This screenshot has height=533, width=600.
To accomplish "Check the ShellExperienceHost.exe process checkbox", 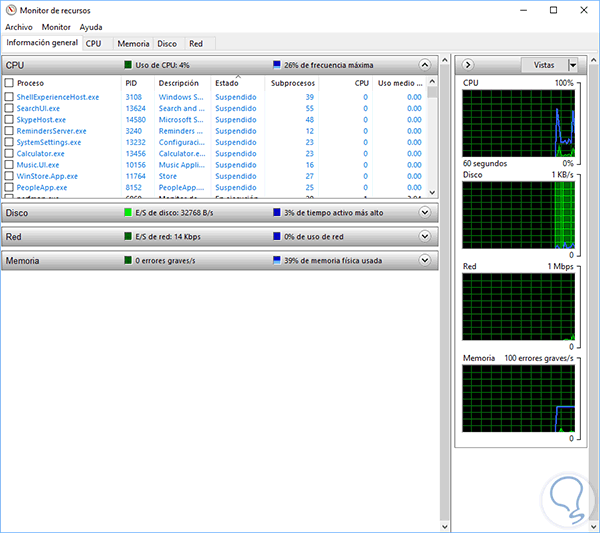I will [x=9, y=97].
